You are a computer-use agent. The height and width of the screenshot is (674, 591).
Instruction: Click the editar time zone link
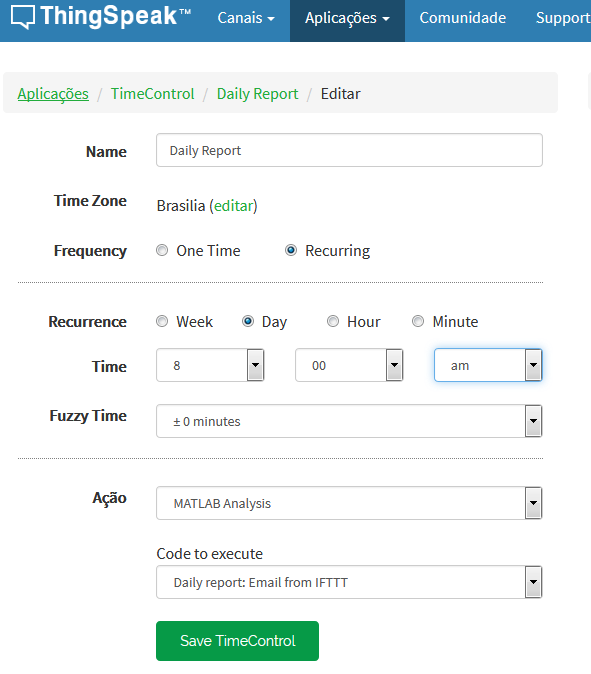pyautogui.click(x=233, y=206)
